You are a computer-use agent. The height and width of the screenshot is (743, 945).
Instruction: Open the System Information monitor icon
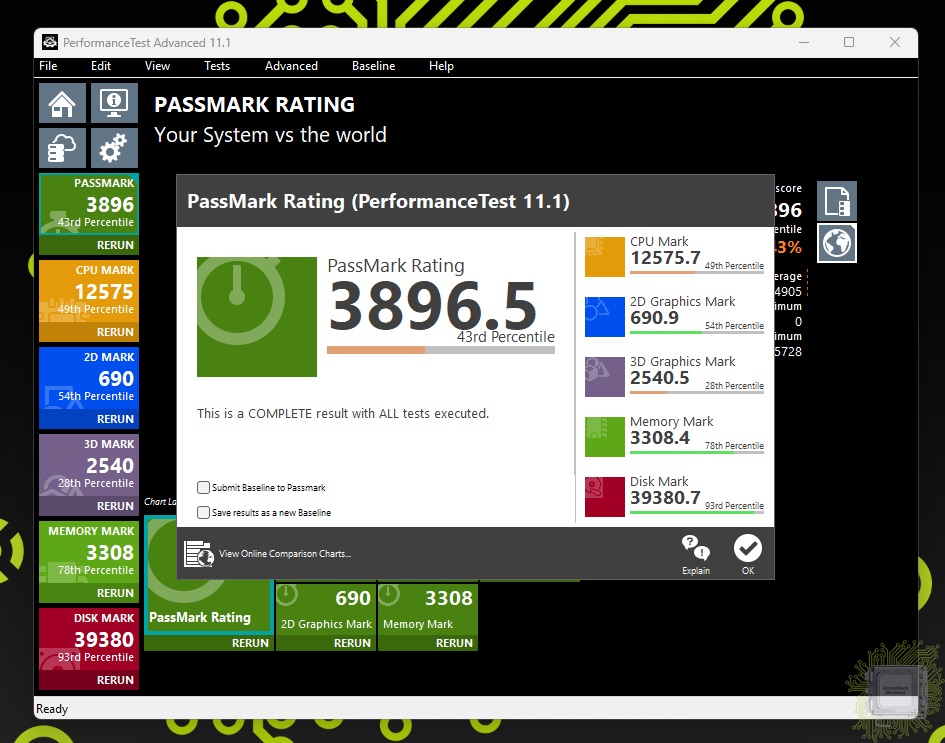(115, 103)
